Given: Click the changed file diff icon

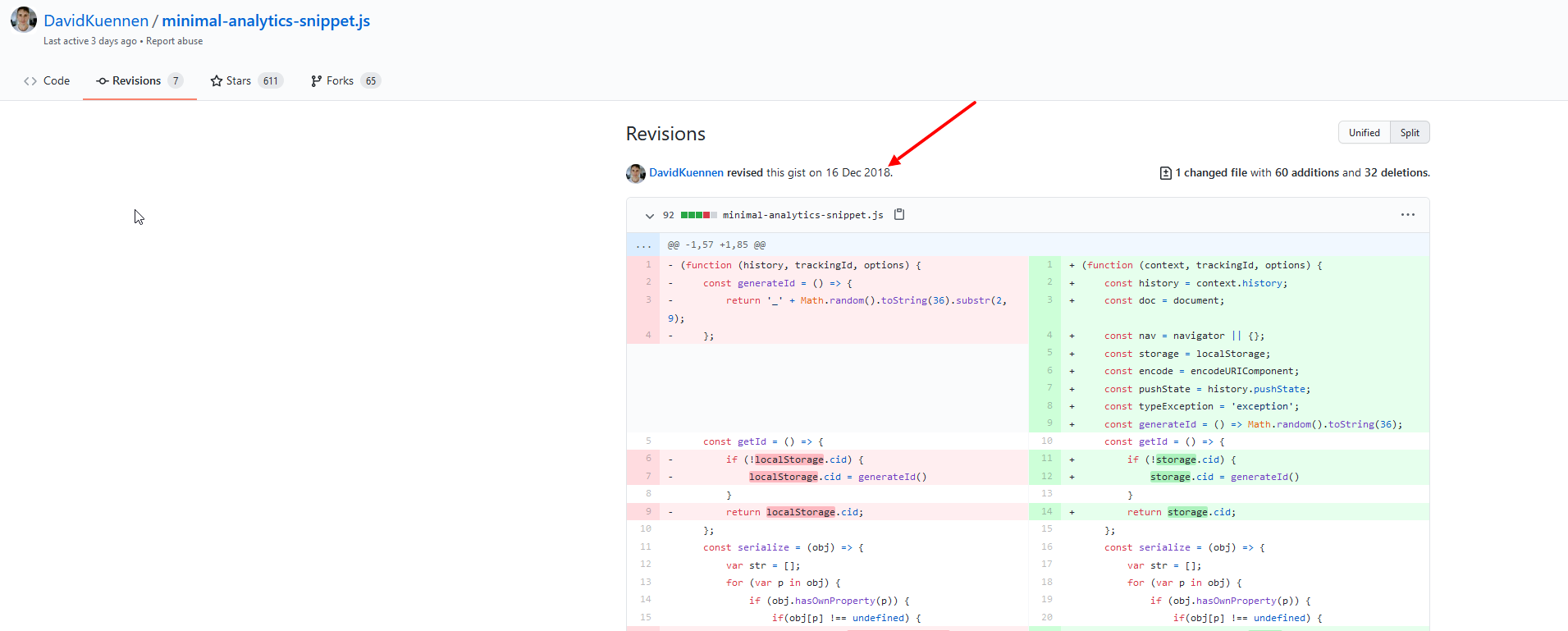Looking at the screenshot, I should [x=1165, y=173].
